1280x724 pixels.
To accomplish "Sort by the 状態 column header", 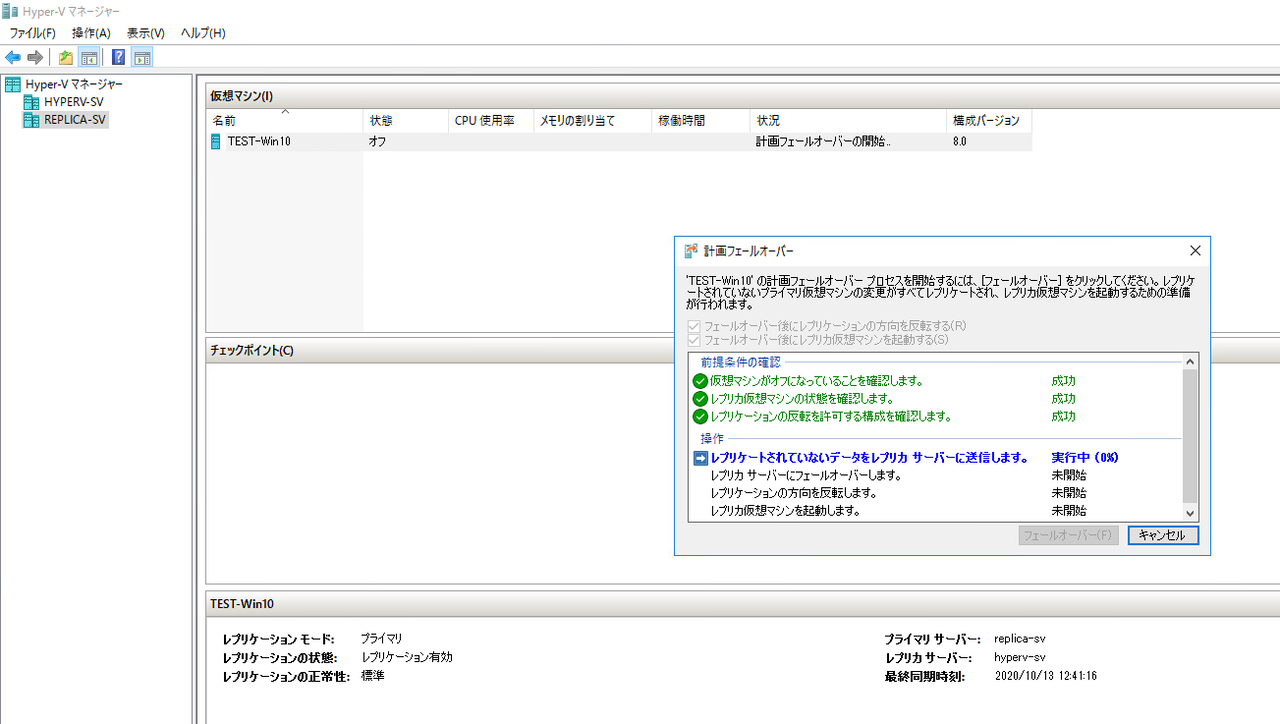I will [406, 121].
